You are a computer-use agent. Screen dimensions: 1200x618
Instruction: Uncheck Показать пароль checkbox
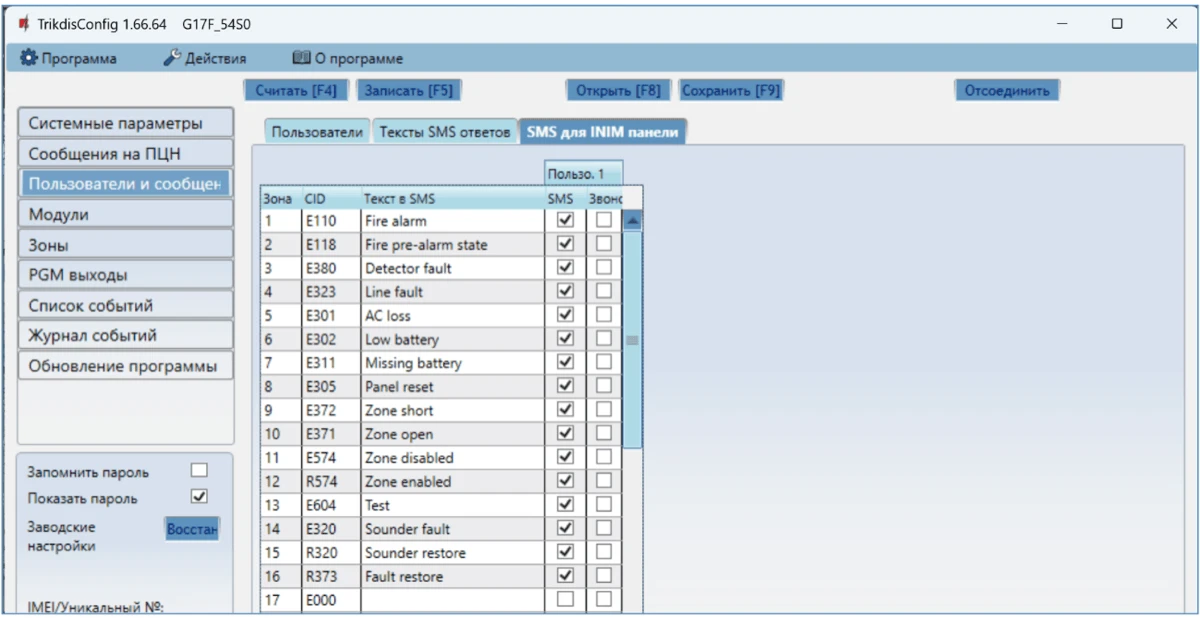(199, 497)
